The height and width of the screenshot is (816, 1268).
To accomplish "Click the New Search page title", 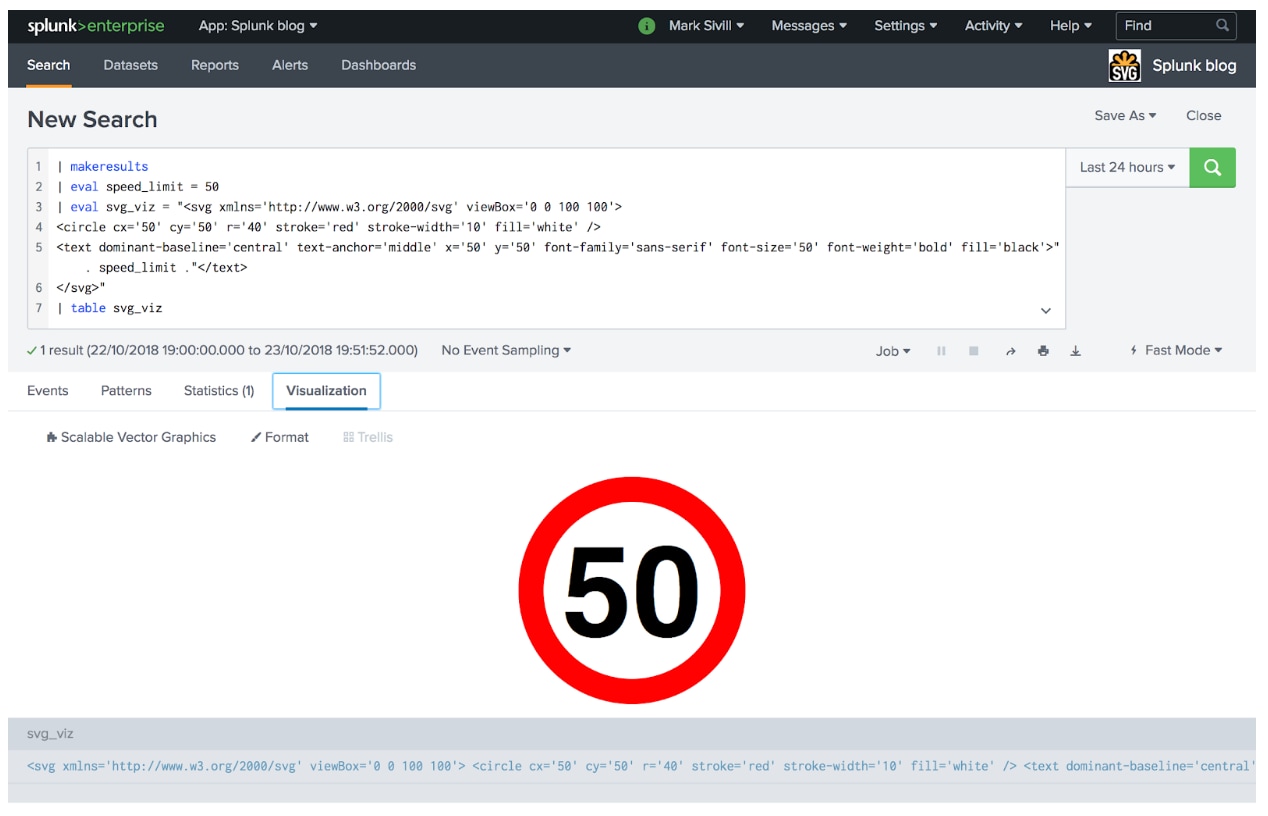I will [92, 120].
